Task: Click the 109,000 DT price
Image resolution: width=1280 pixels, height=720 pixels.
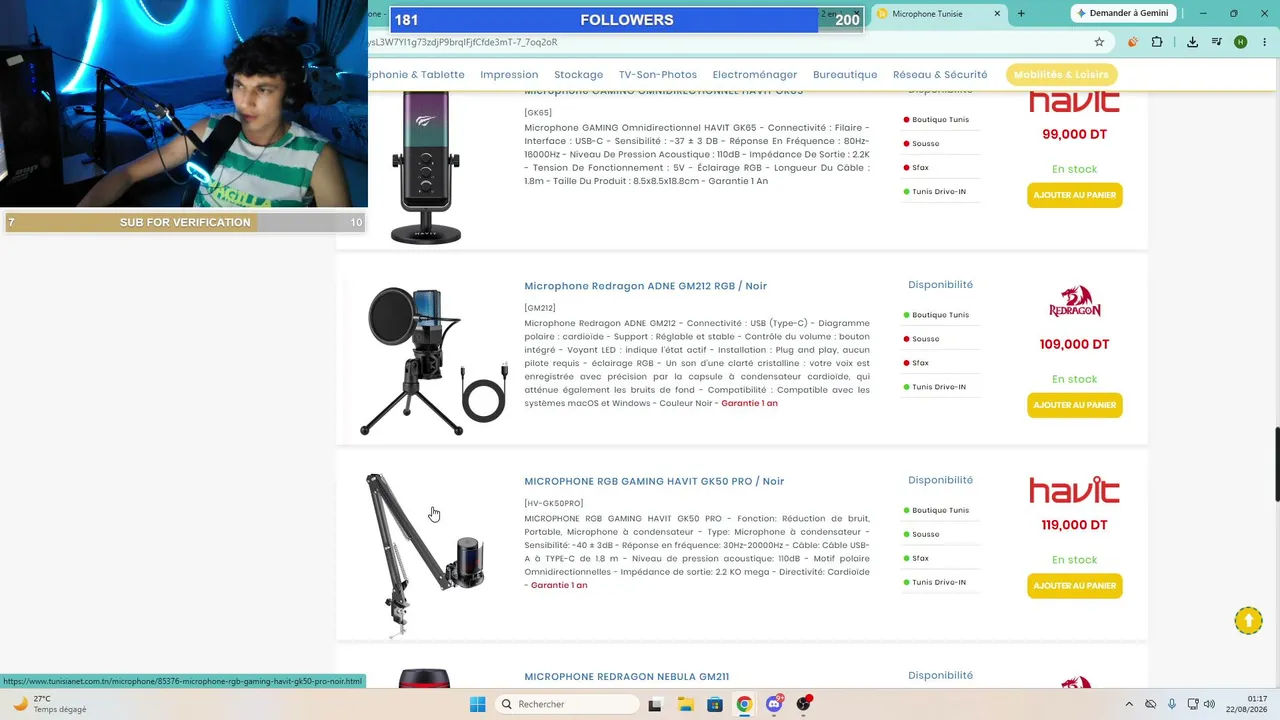Action: [1074, 345]
